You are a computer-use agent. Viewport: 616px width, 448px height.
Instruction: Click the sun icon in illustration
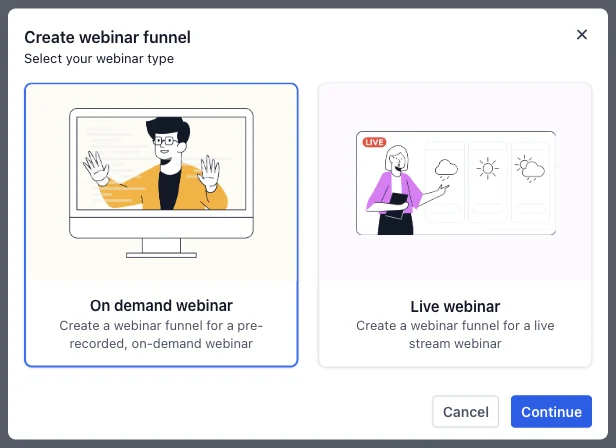(488, 169)
